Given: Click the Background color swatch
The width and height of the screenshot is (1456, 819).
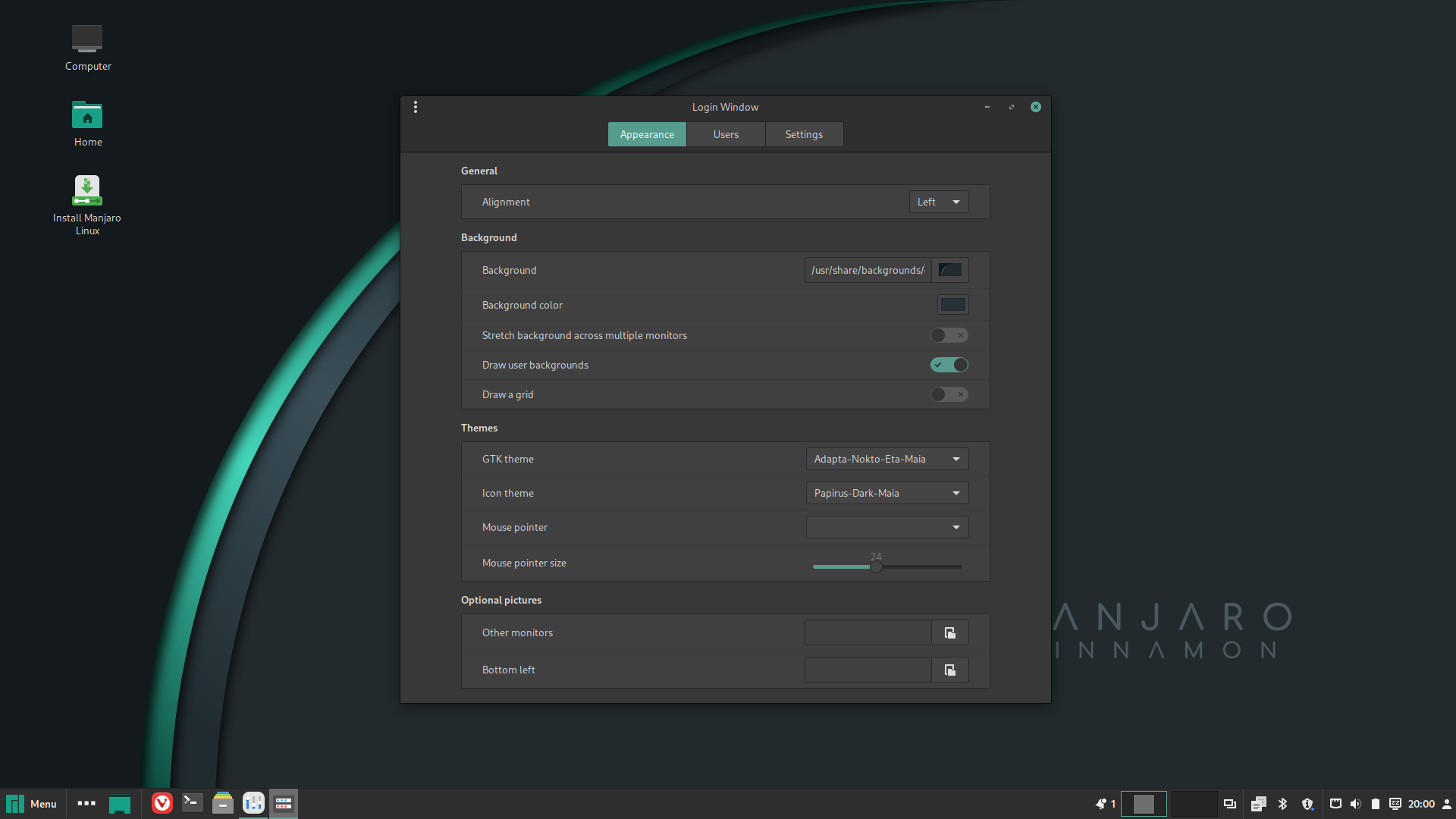Looking at the screenshot, I should 952,305.
